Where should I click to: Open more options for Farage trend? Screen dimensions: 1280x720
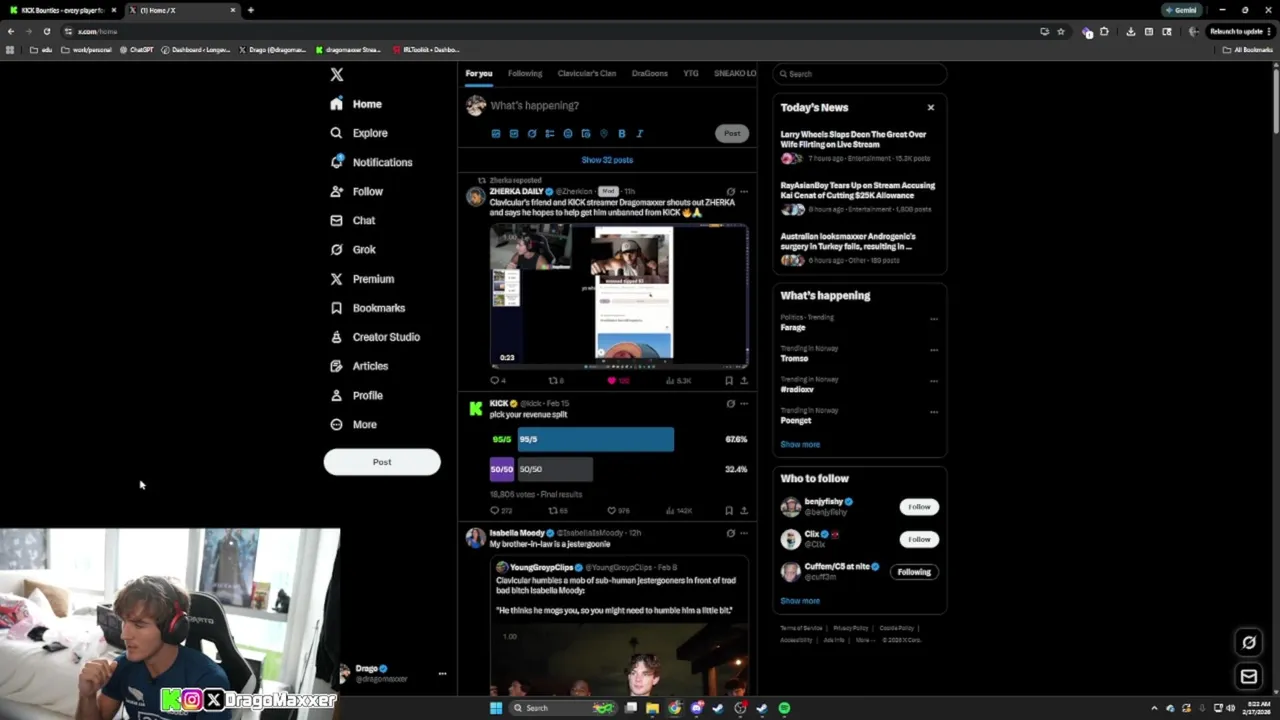934,319
